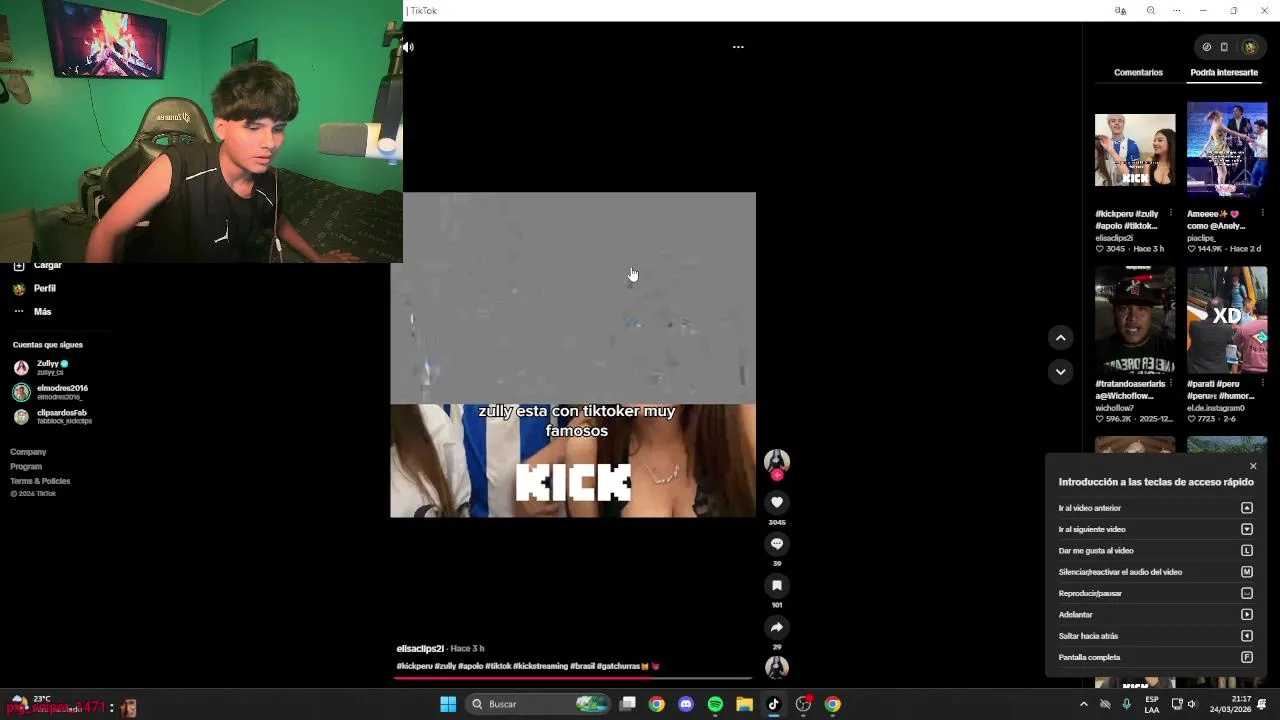Expand Terms & Policies footer section
This screenshot has height=720, width=1280.
click(40, 481)
